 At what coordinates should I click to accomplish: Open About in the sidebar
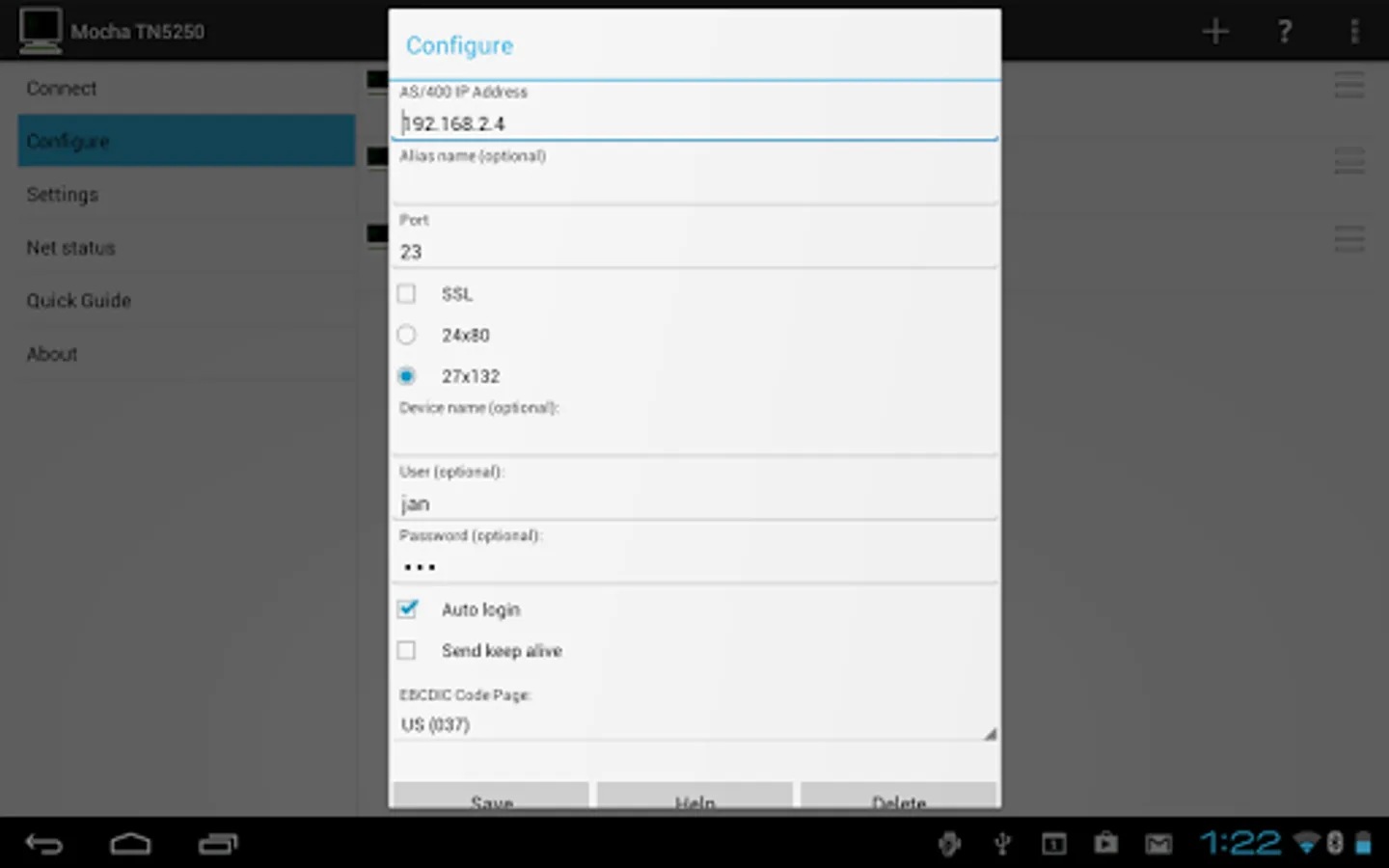tap(186, 354)
